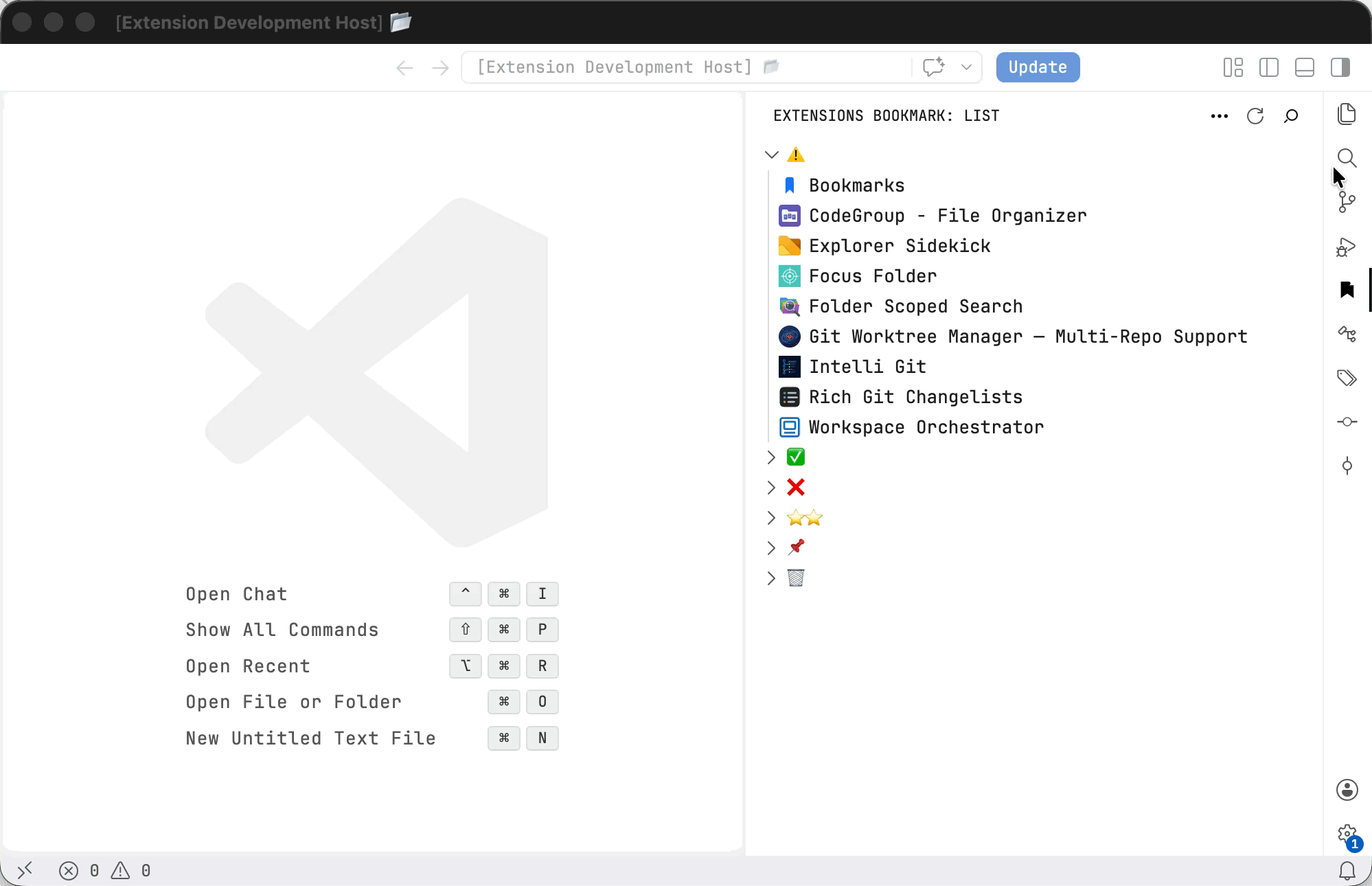Go back using the navigation arrow
This screenshot has height=886, width=1372.
(405, 67)
